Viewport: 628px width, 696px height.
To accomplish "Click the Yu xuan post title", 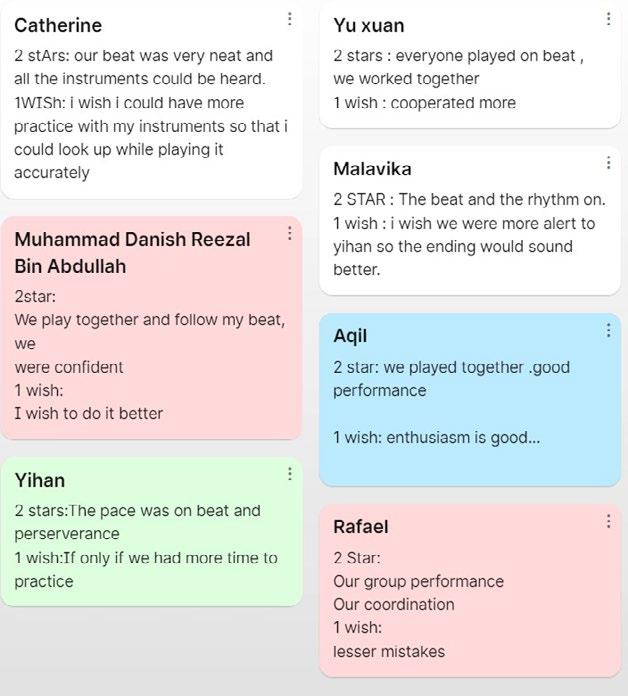I will (x=368, y=25).
